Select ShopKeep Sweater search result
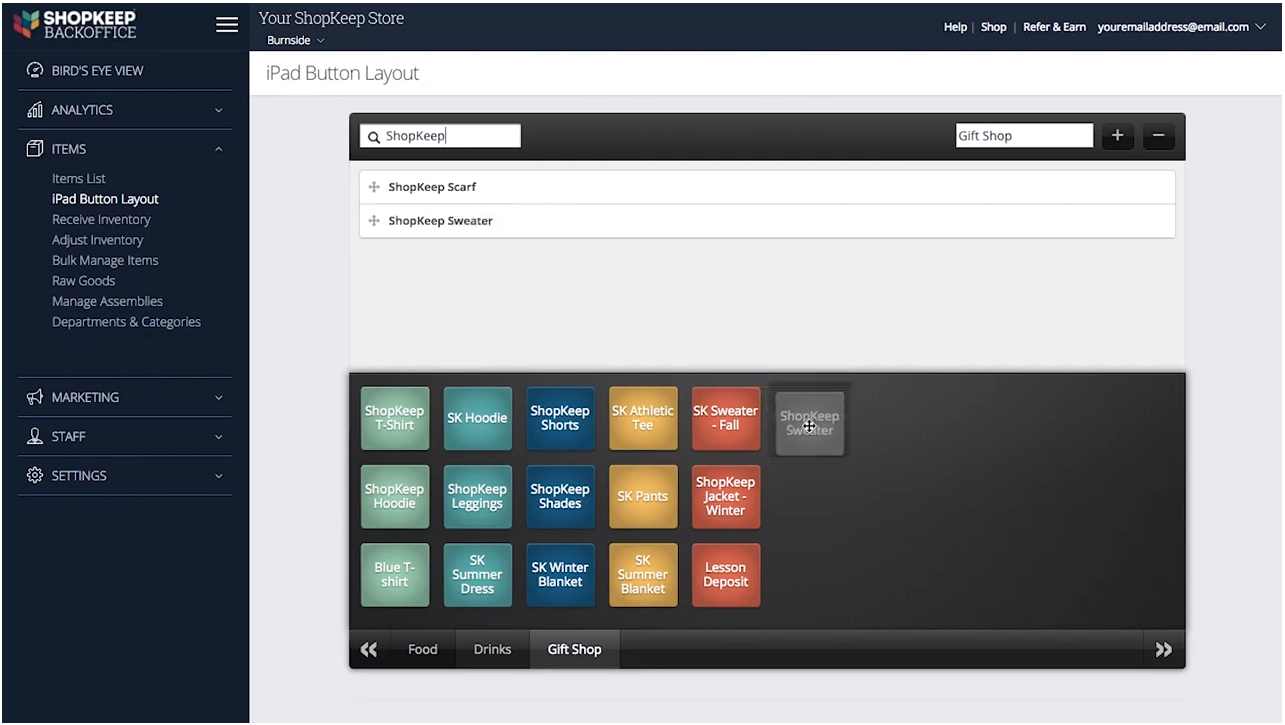This screenshot has width=1285, height=725. 767,221
